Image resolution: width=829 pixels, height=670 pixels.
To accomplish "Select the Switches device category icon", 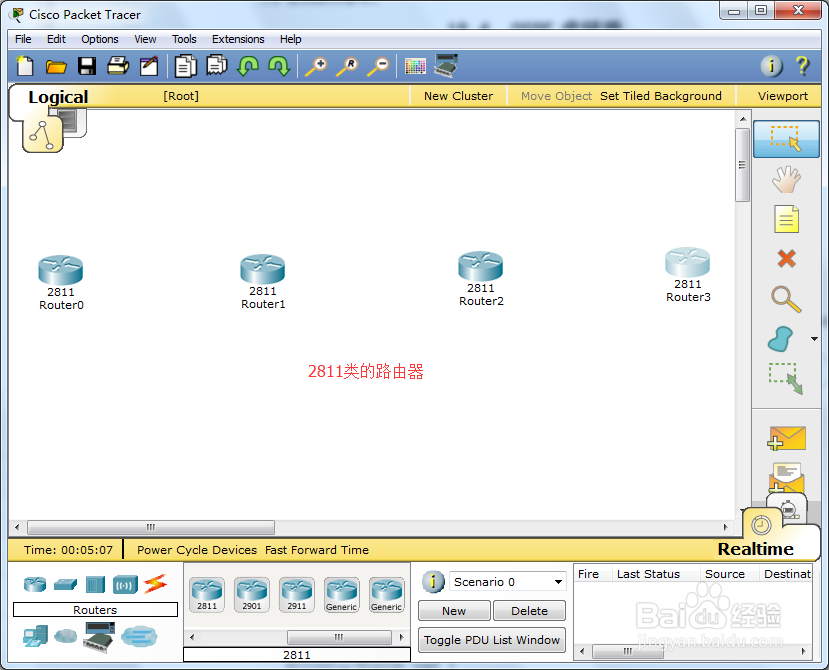I will [65, 584].
